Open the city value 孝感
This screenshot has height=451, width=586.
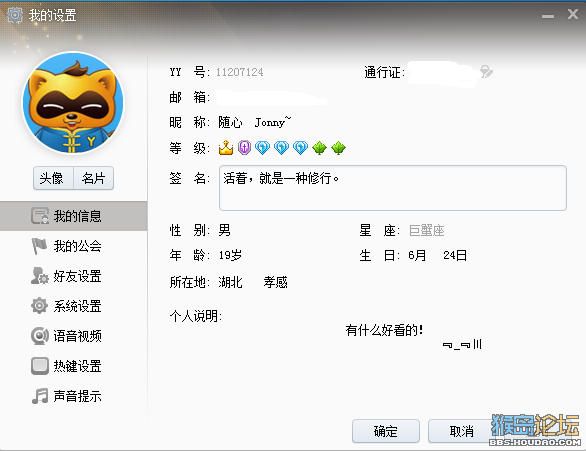(x=275, y=282)
